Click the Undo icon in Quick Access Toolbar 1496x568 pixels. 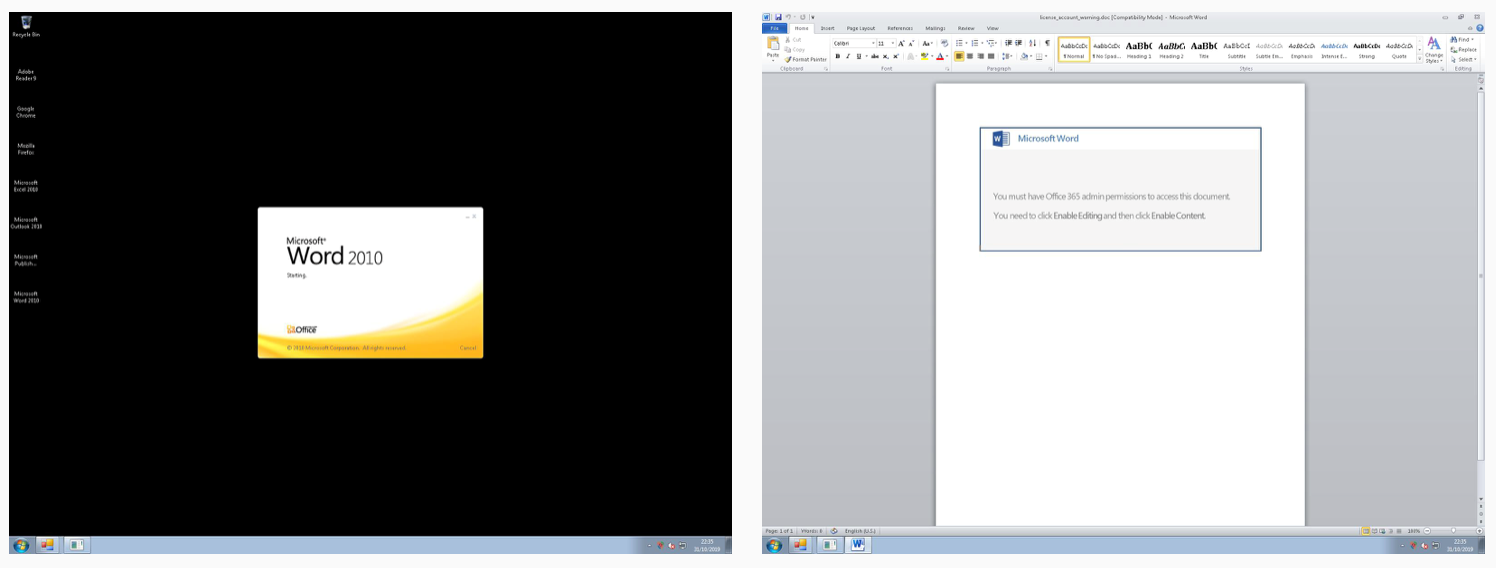pyautogui.click(x=789, y=17)
